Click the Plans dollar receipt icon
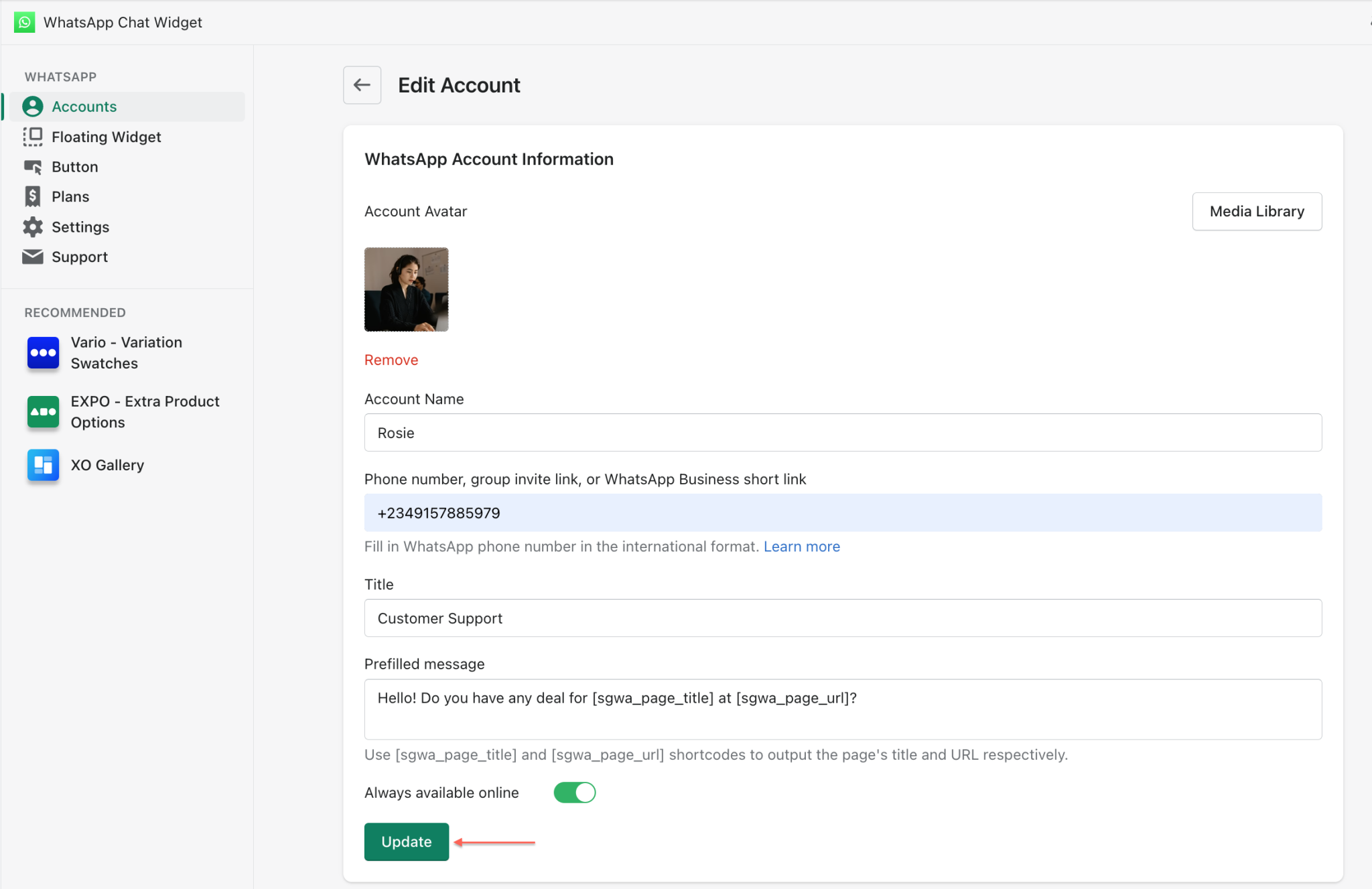 (x=32, y=196)
